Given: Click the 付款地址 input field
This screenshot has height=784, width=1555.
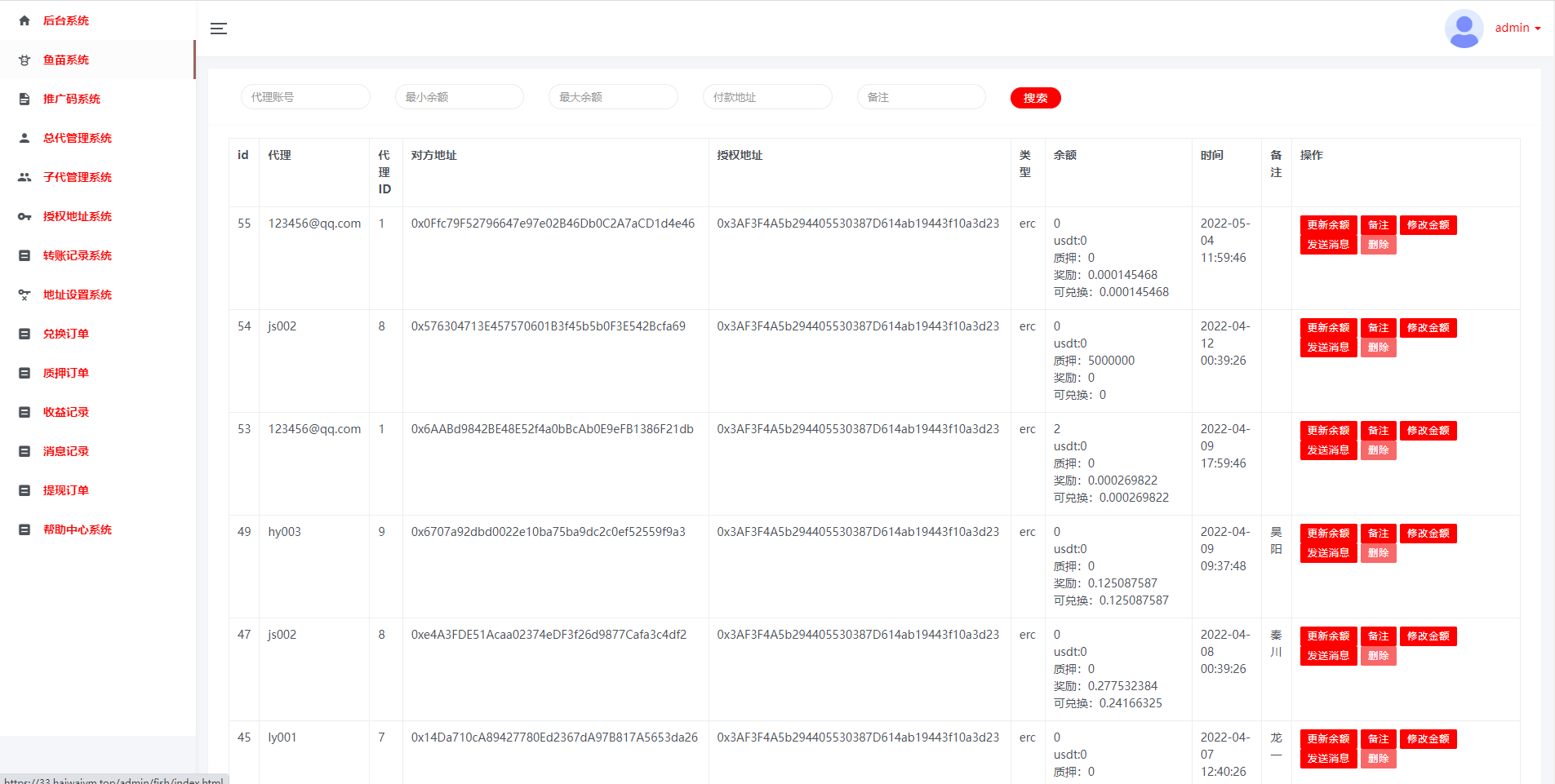Looking at the screenshot, I should (x=766, y=97).
